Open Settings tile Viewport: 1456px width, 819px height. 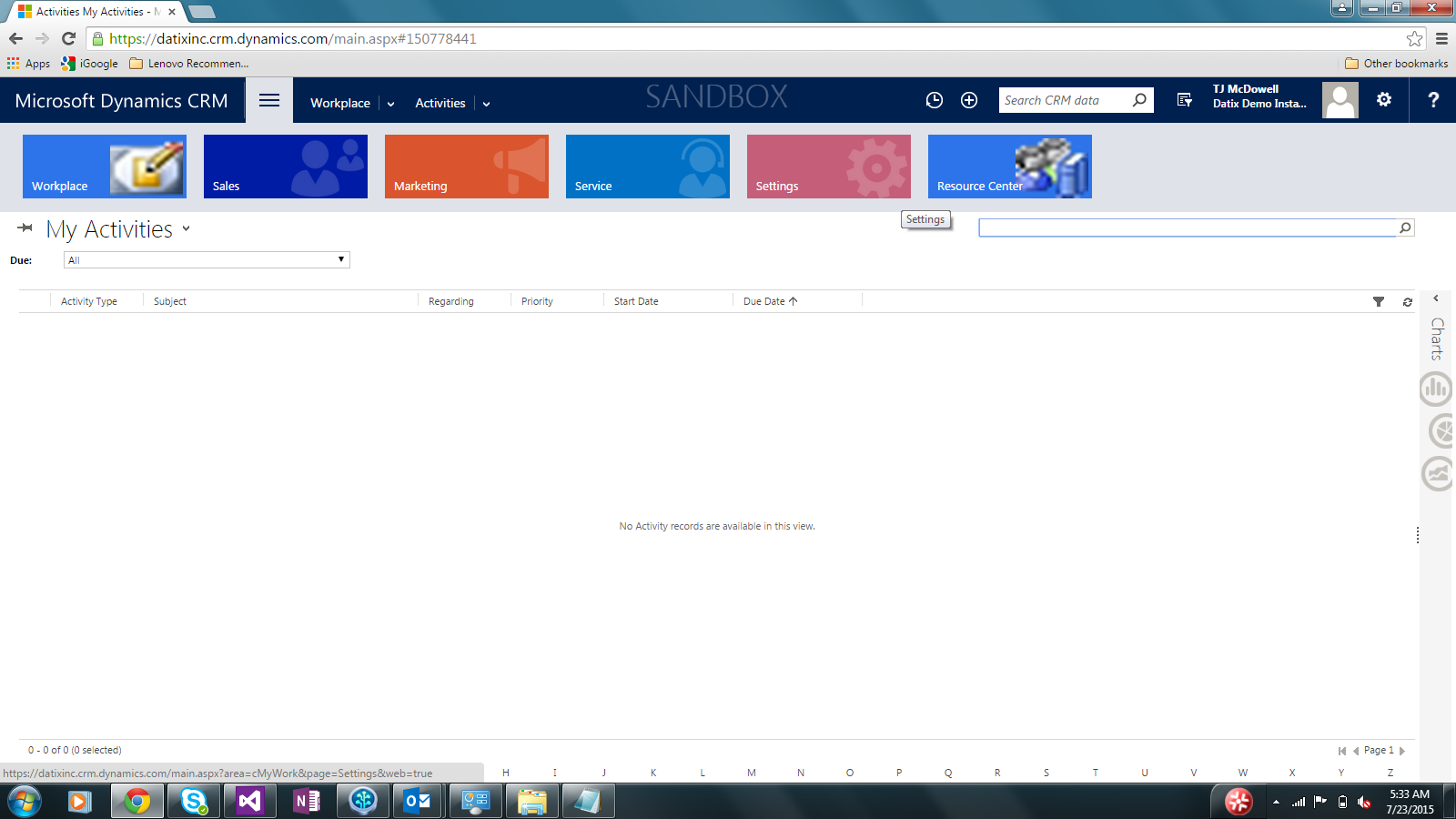click(829, 167)
